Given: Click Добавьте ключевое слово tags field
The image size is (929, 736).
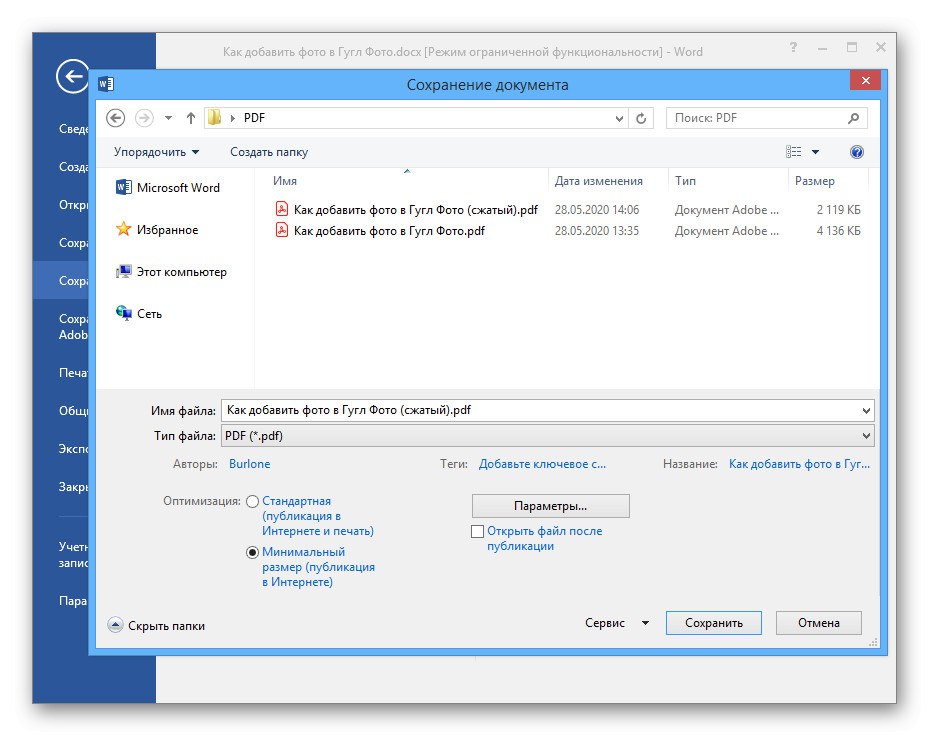Looking at the screenshot, I should [x=542, y=464].
